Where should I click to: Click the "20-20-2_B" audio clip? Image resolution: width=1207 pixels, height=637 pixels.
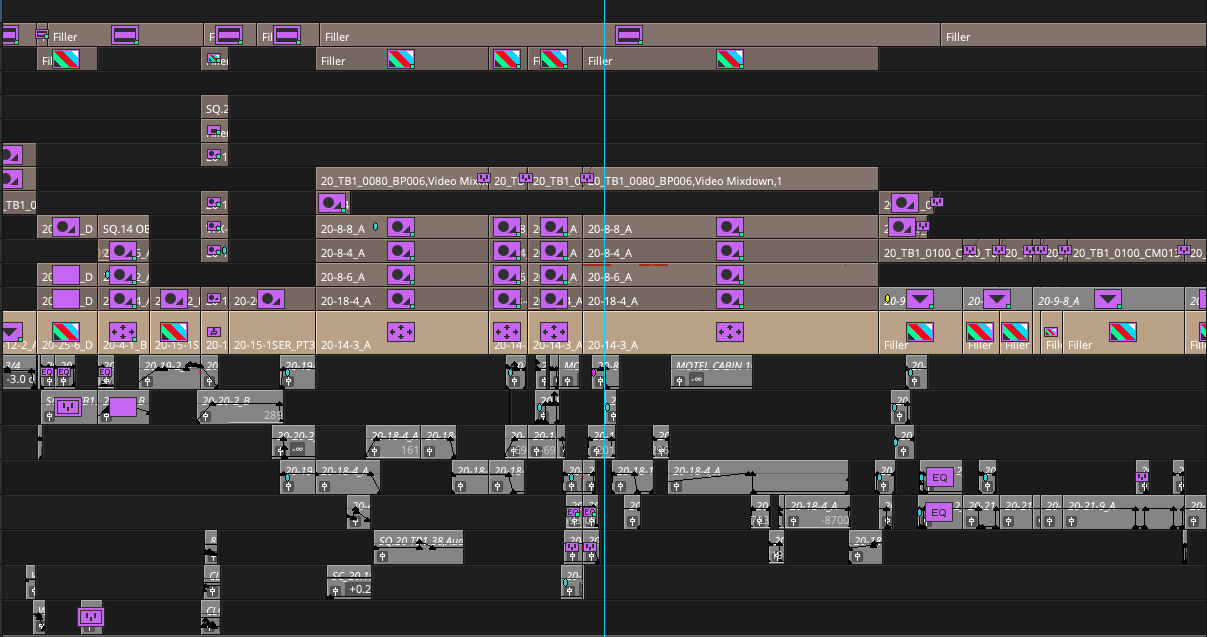point(240,407)
